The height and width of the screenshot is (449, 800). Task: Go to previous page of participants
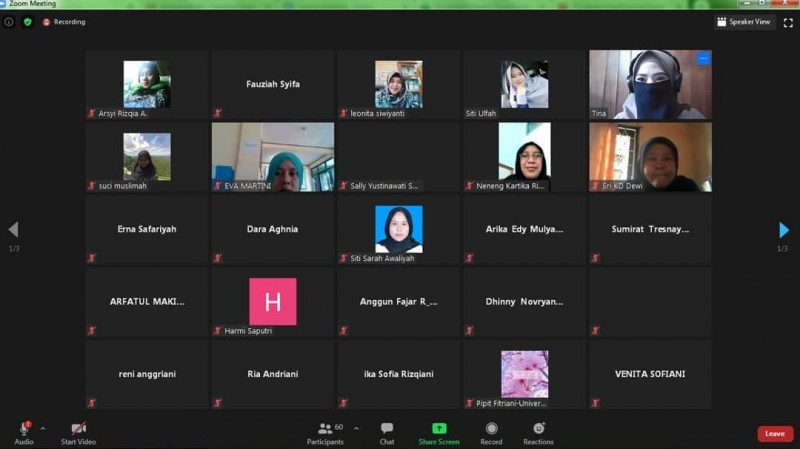pyautogui.click(x=14, y=230)
